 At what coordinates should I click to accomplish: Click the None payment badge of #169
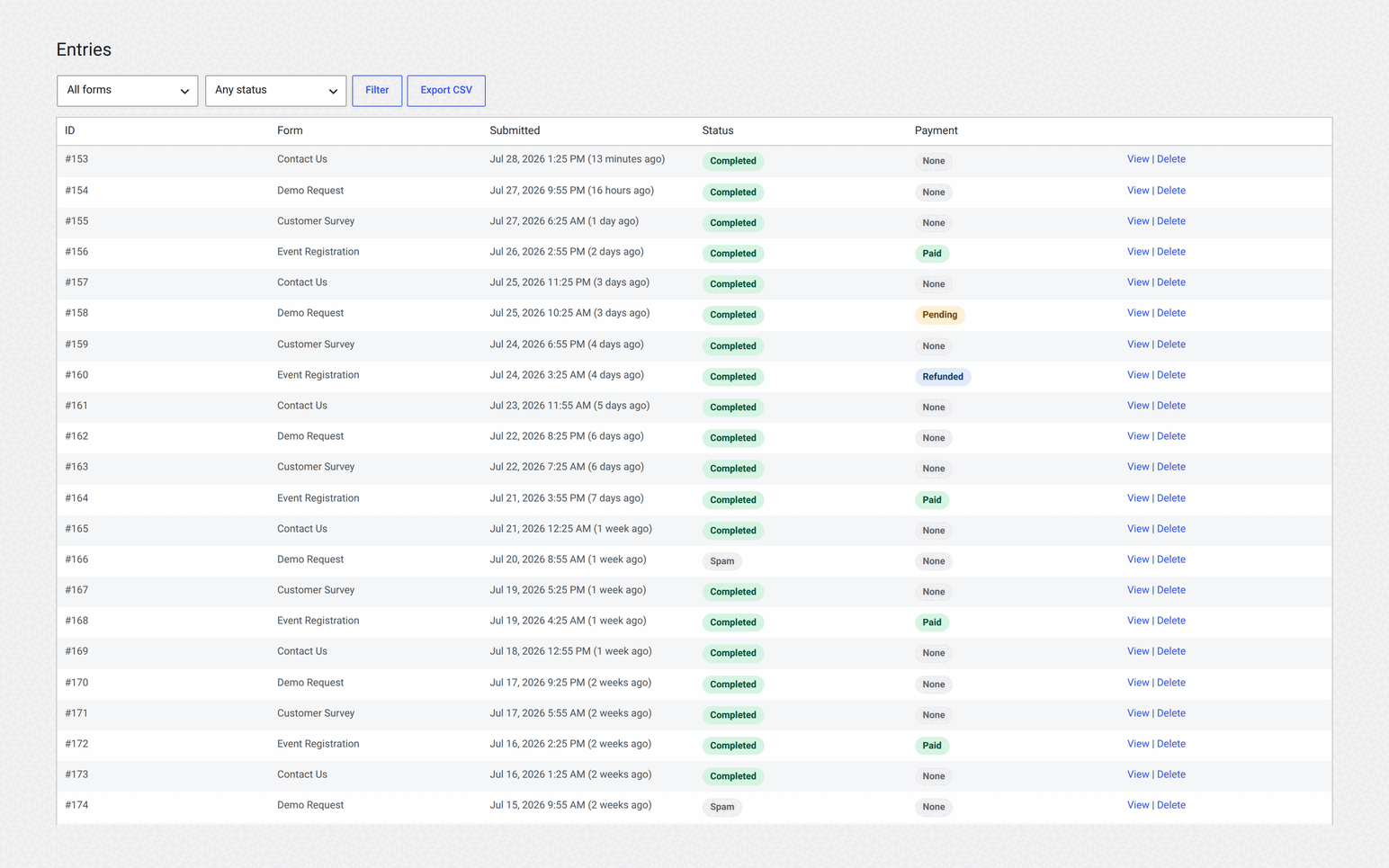(934, 653)
